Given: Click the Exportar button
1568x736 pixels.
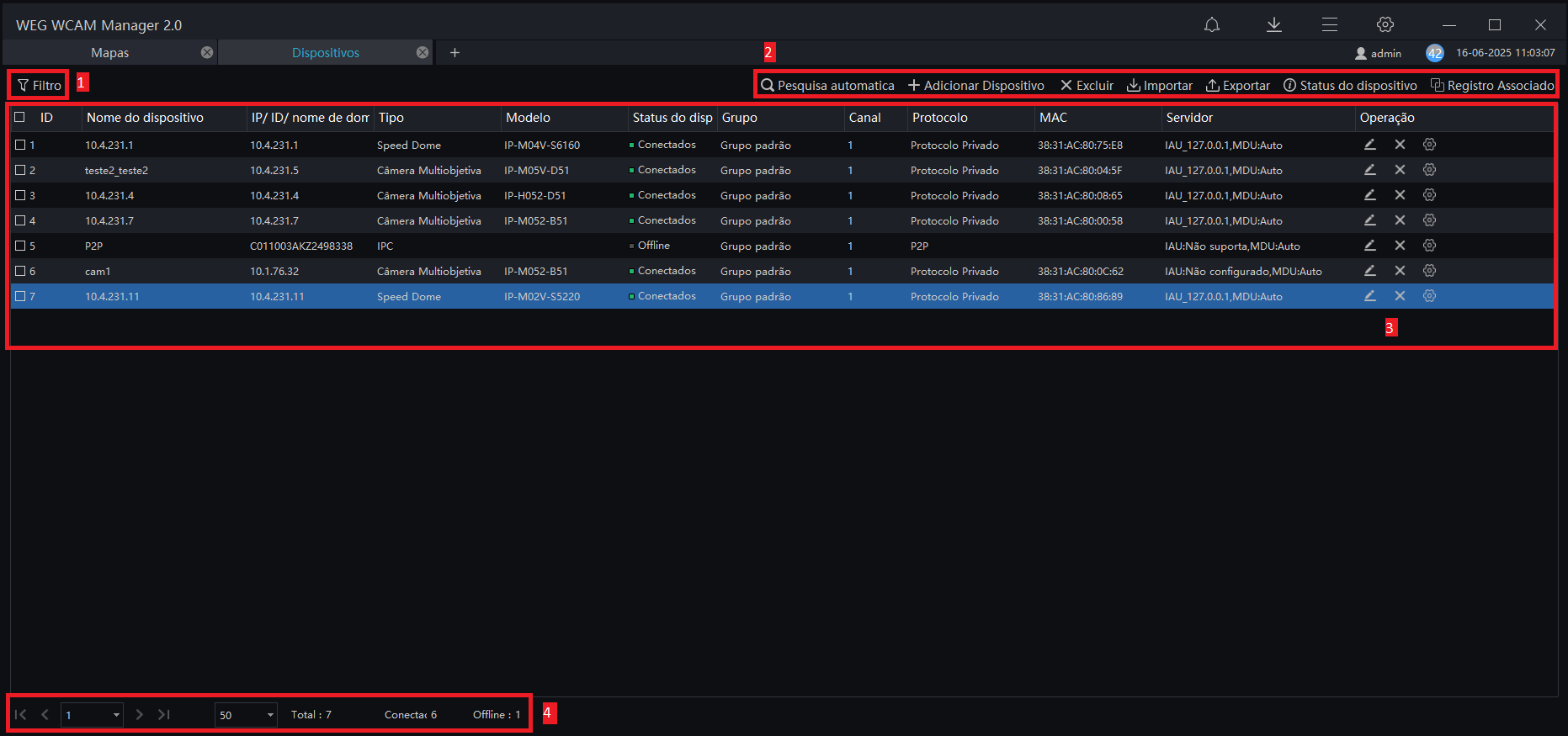Looking at the screenshot, I should tap(1238, 85).
